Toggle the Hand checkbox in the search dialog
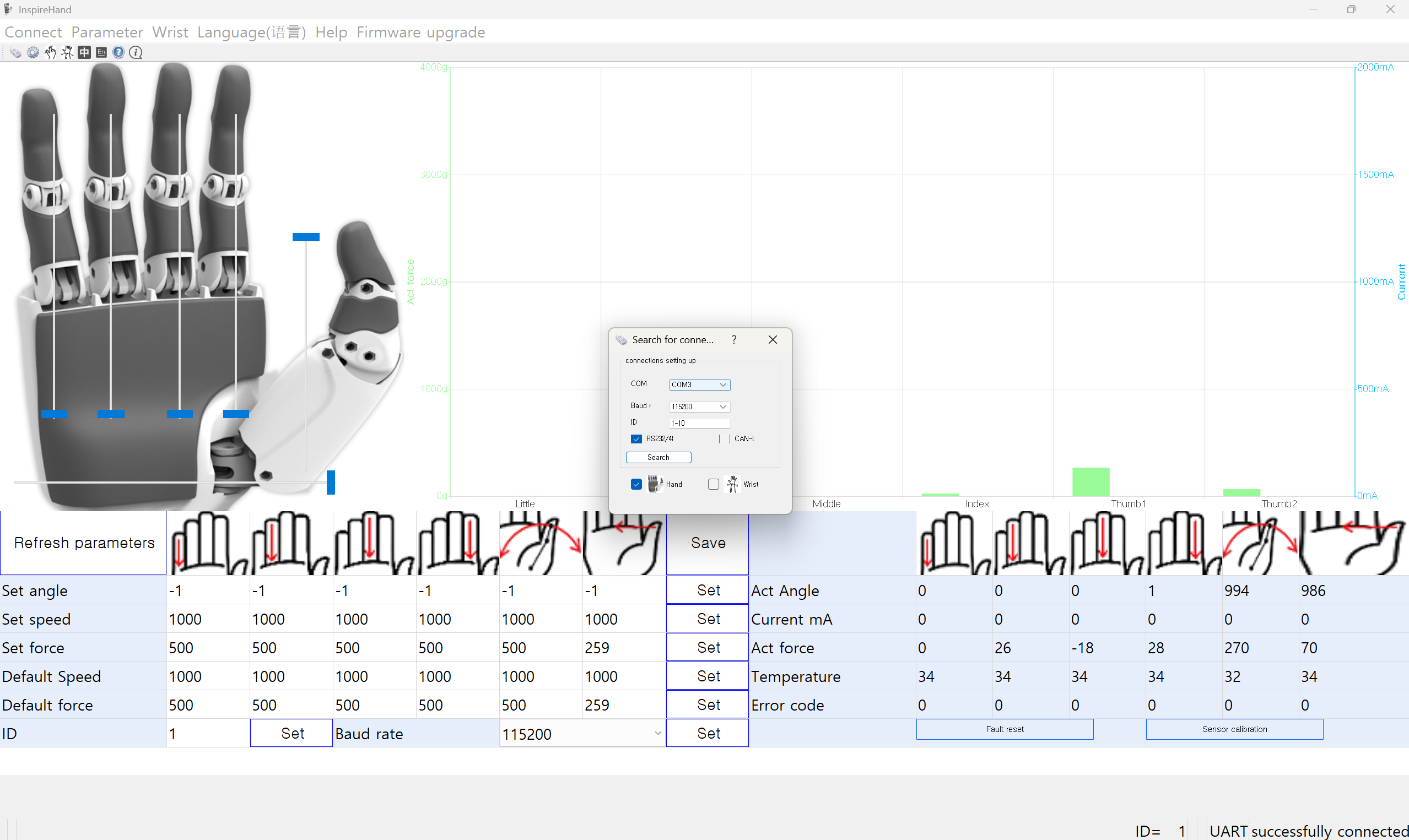 pyautogui.click(x=636, y=484)
